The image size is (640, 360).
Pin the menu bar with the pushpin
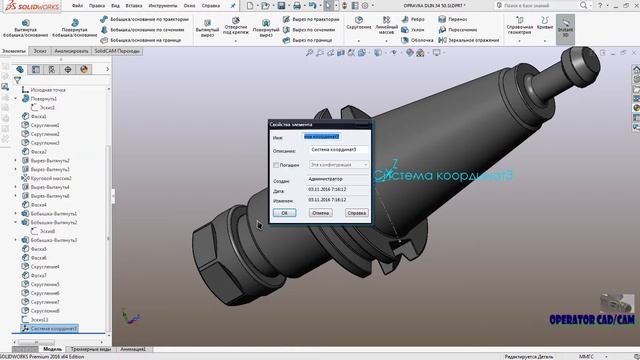(x=233, y=6)
